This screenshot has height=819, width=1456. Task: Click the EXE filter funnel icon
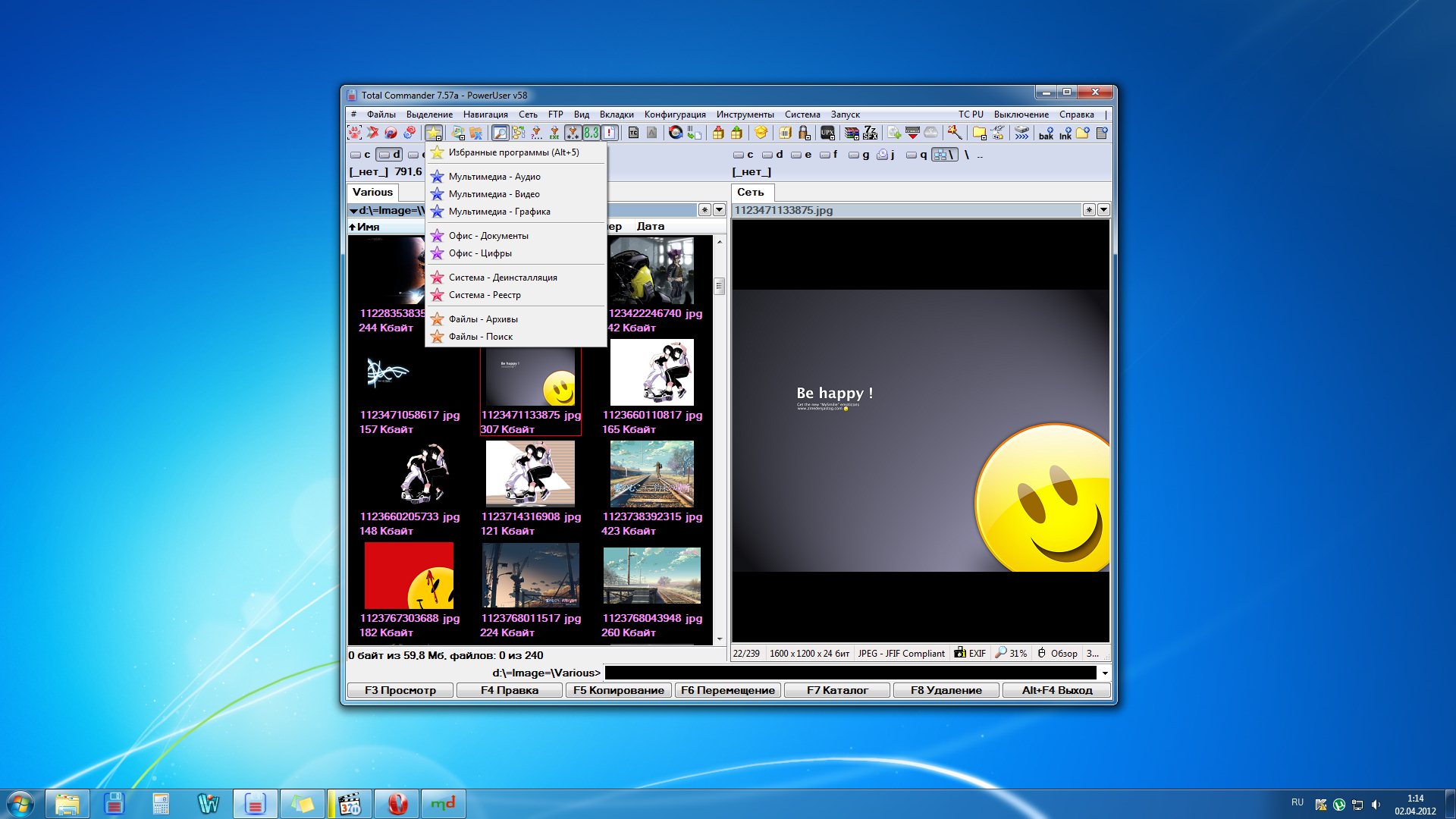(x=554, y=133)
